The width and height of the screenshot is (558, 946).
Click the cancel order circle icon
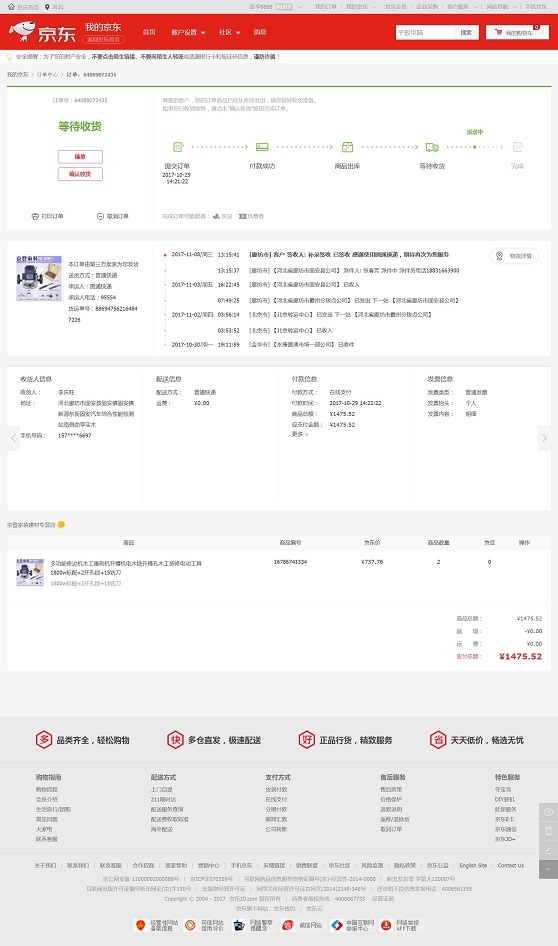(100, 216)
